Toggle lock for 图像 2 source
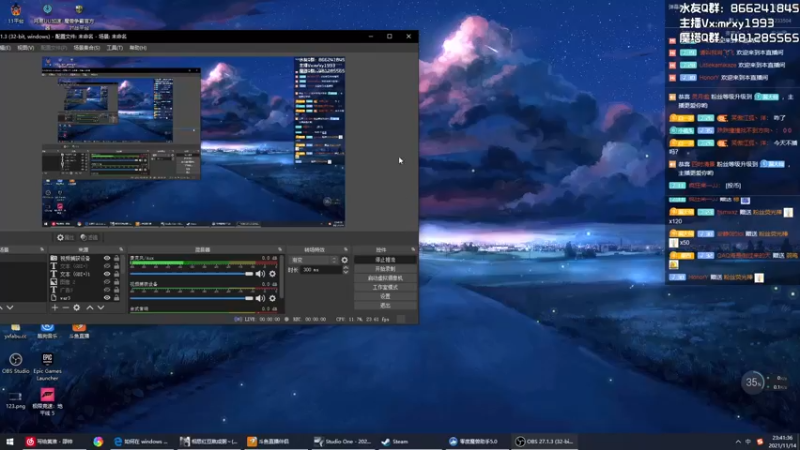The image size is (800, 450). pyautogui.click(x=116, y=282)
